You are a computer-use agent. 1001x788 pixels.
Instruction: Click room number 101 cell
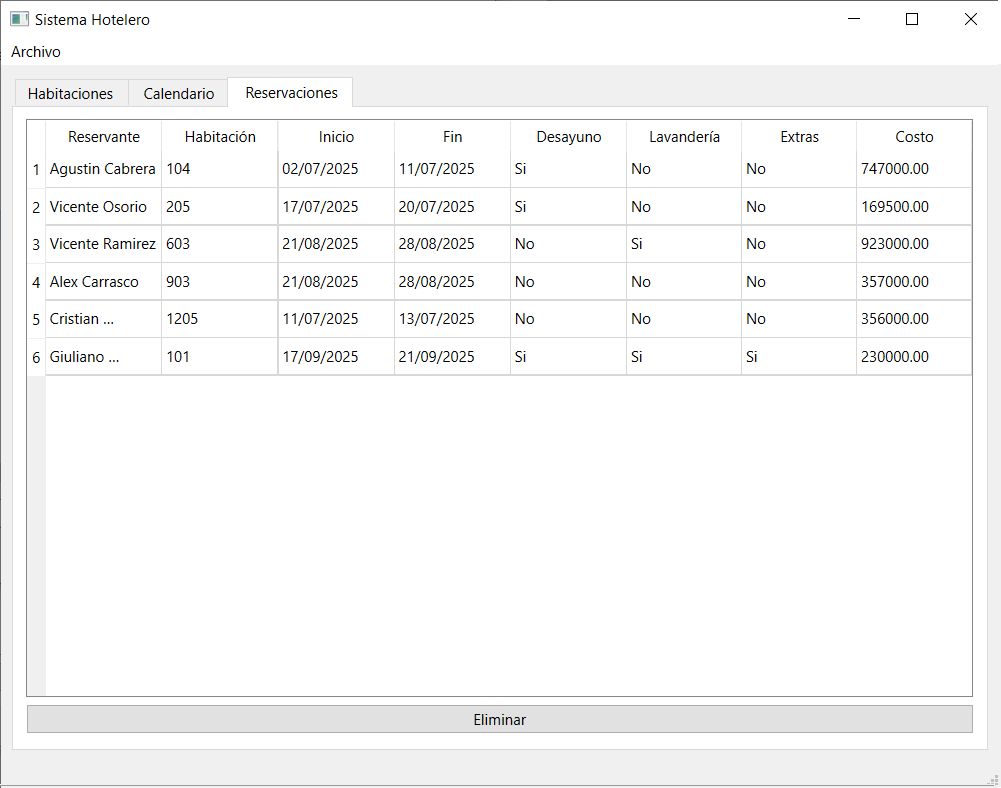(220, 357)
